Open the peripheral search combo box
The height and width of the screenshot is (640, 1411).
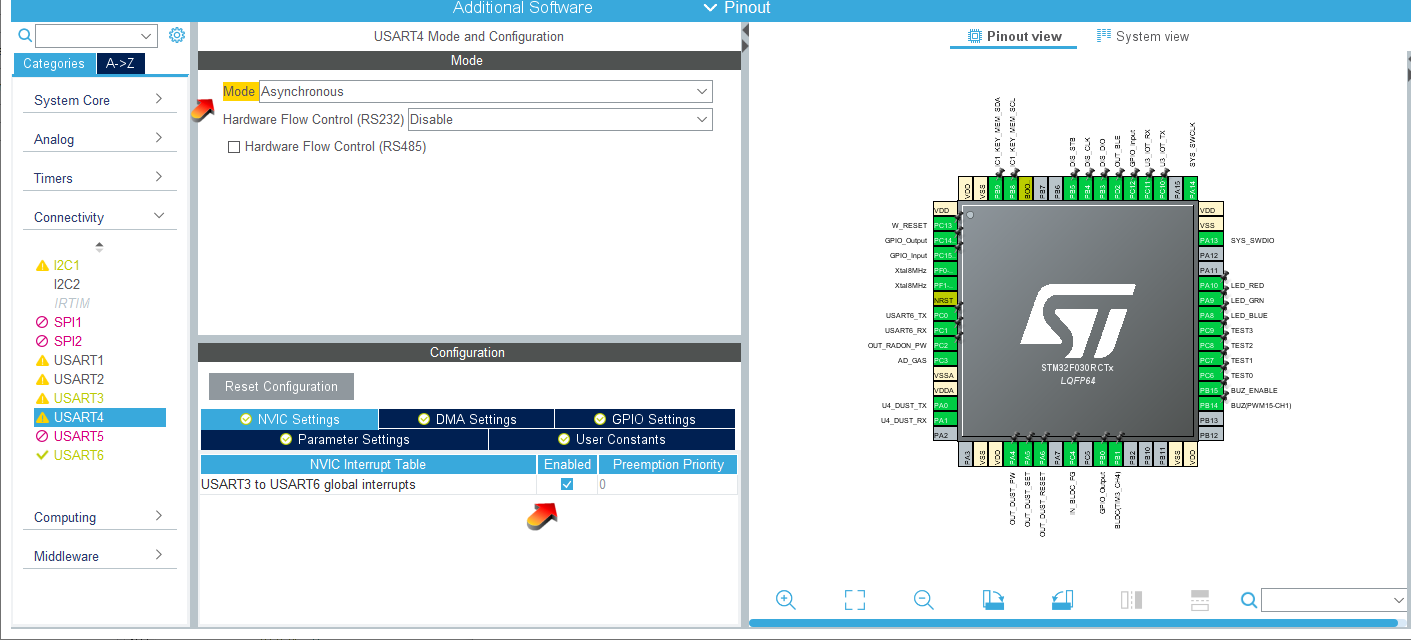97,36
